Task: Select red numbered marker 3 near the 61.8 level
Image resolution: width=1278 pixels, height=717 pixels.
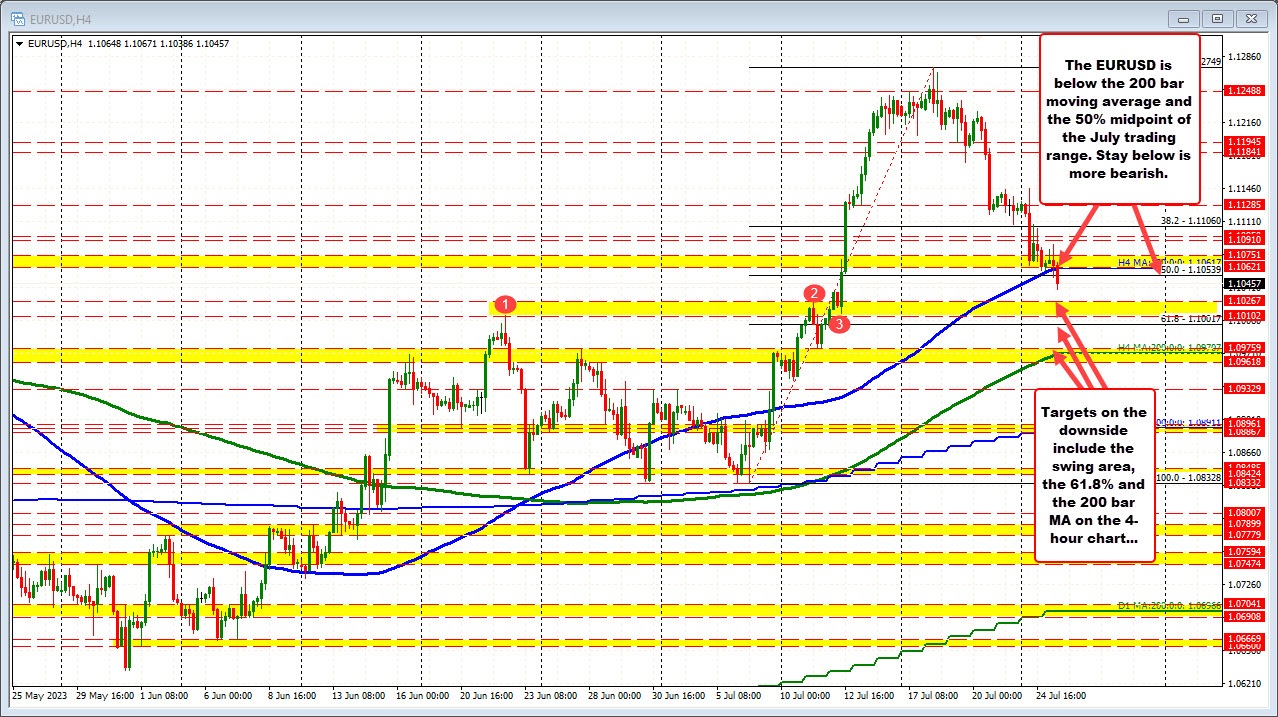Action: click(839, 323)
